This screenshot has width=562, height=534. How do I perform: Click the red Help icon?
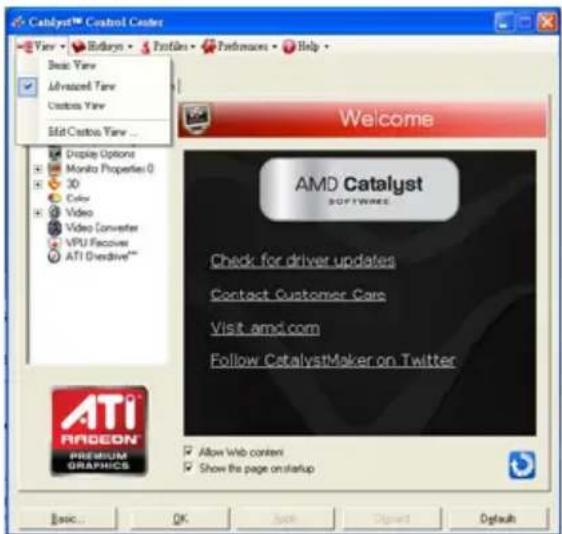coord(289,47)
